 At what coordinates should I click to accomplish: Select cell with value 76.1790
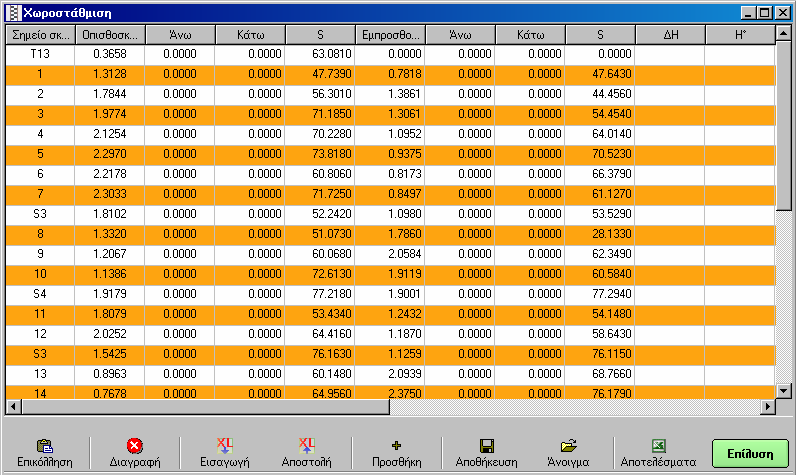[x=601, y=393]
